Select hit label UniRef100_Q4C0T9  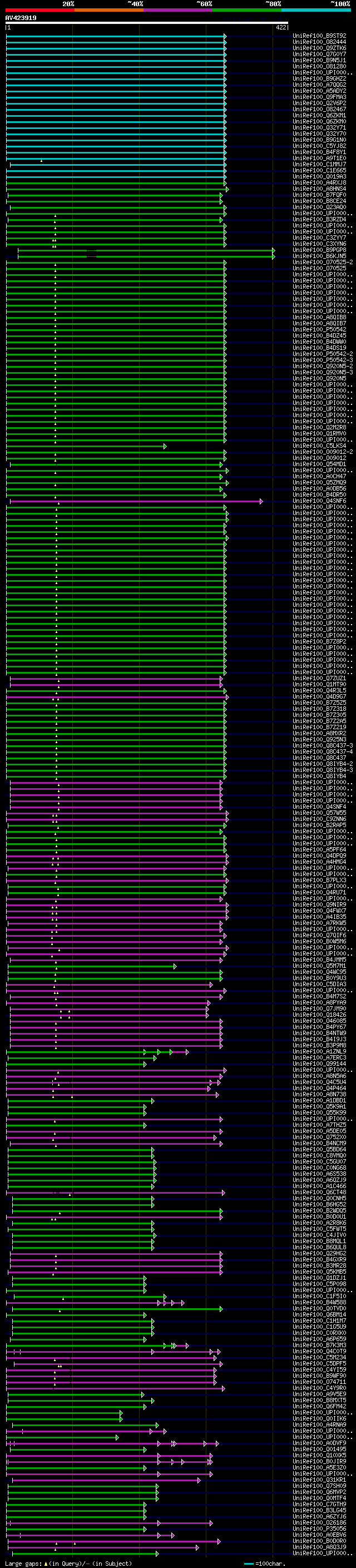point(319,1351)
